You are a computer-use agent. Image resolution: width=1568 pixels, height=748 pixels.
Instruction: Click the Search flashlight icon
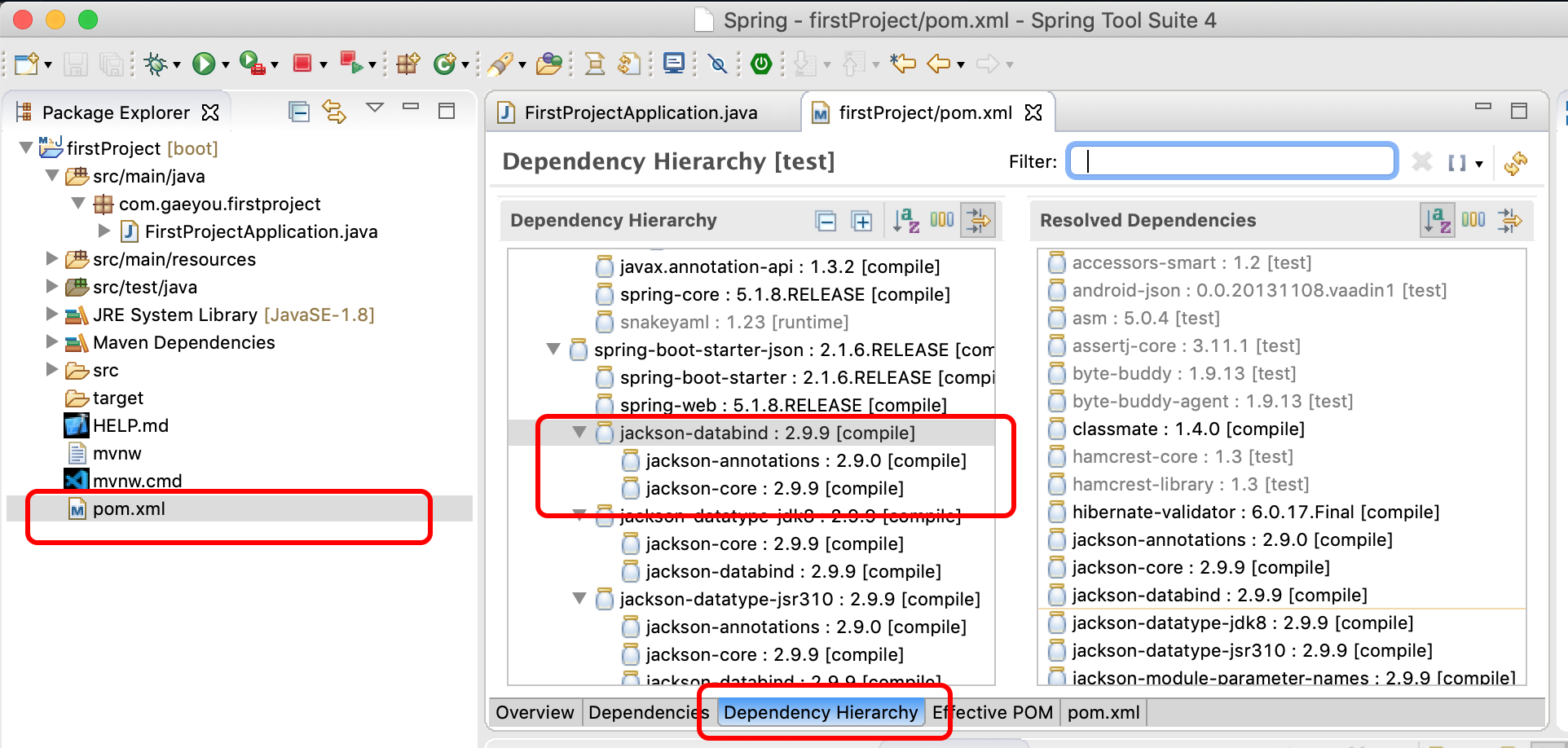coord(500,64)
